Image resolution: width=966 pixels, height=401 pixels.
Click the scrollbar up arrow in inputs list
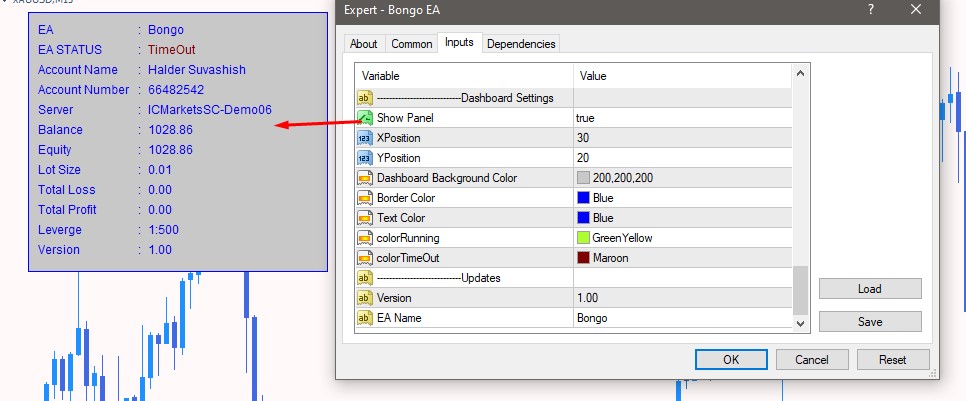point(800,74)
